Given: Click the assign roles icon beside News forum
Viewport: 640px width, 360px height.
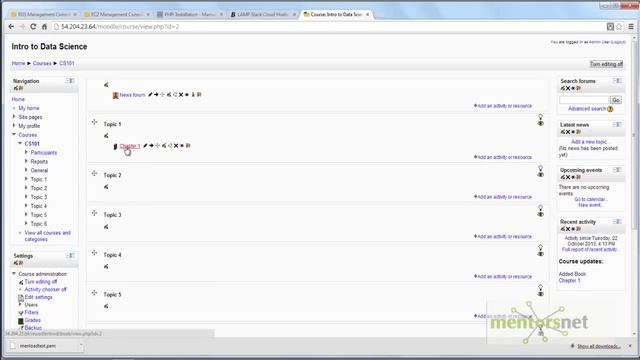Looking at the screenshot, I should point(199,95).
